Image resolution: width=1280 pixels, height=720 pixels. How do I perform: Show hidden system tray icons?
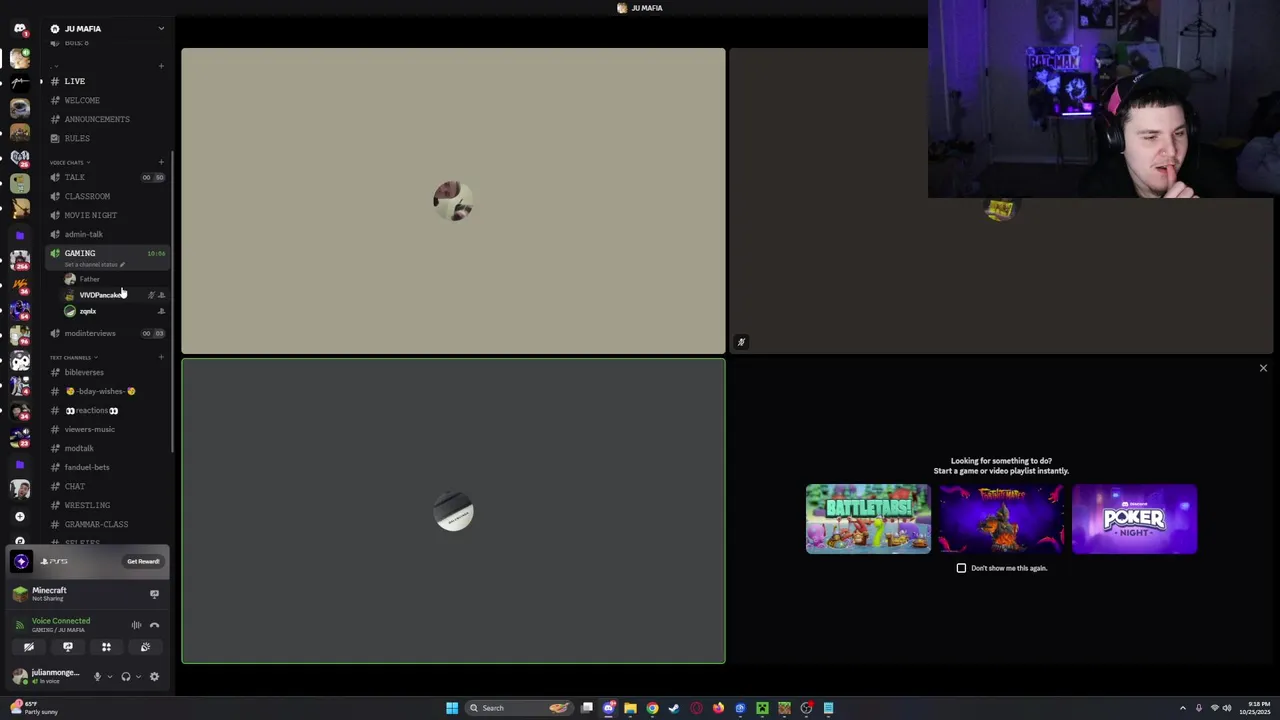[1183, 708]
